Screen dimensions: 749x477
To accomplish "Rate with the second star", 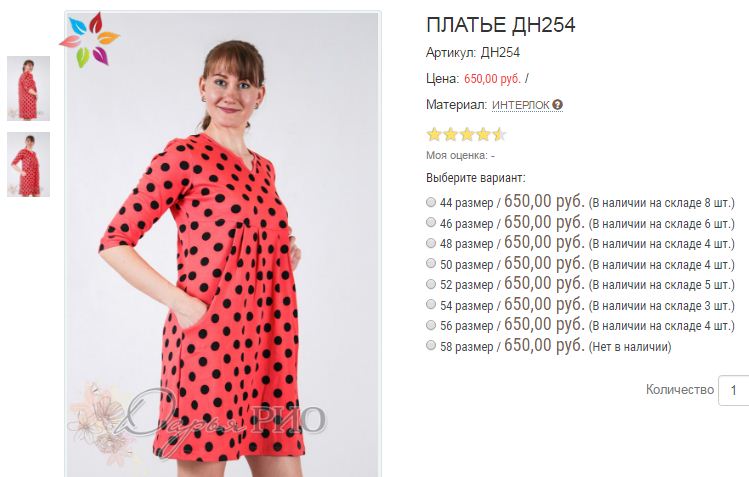I will (x=450, y=135).
